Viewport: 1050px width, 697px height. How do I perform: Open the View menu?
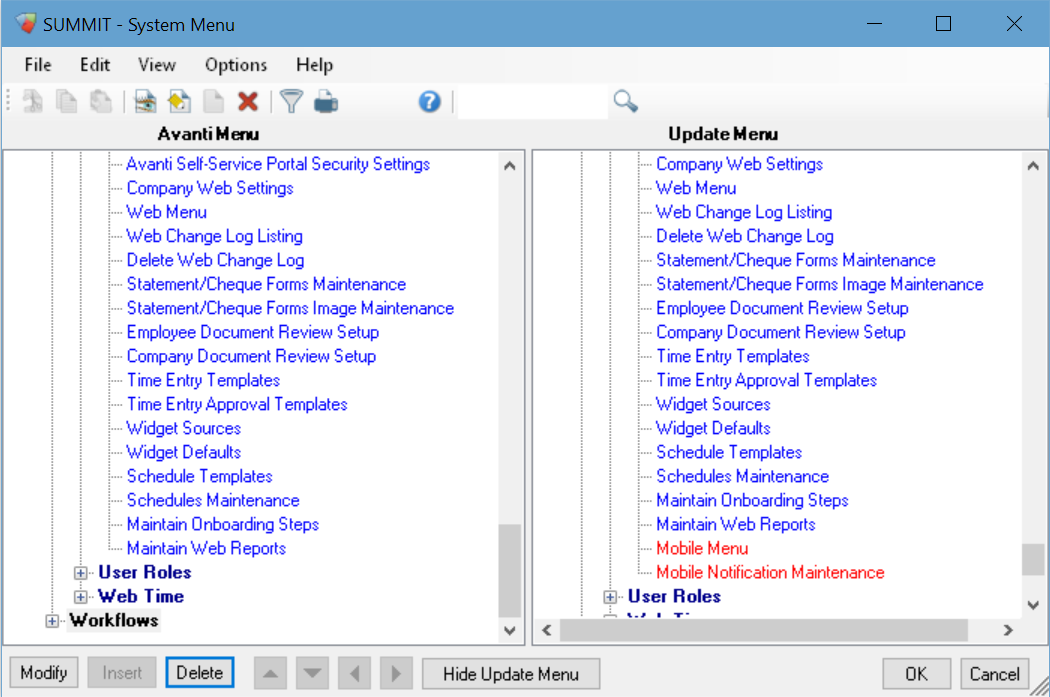[157, 65]
